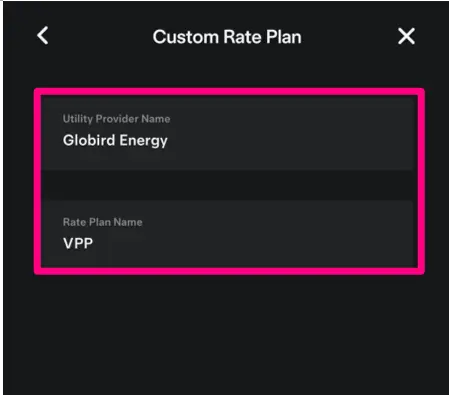This screenshot has height=395, width=449.
Task: Click the word Energy in provider field
Action: tap(143, 141)
